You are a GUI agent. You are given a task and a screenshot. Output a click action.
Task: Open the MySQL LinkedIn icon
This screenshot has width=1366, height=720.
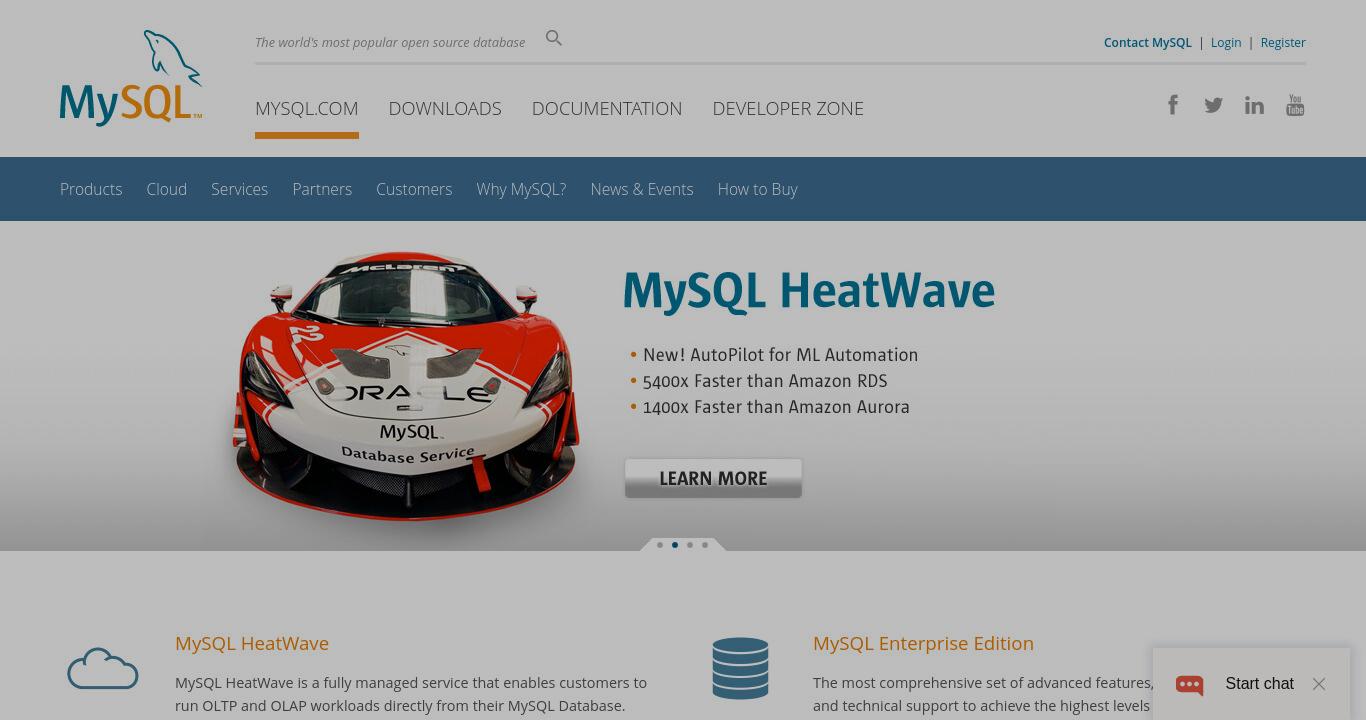(1254, 105)
